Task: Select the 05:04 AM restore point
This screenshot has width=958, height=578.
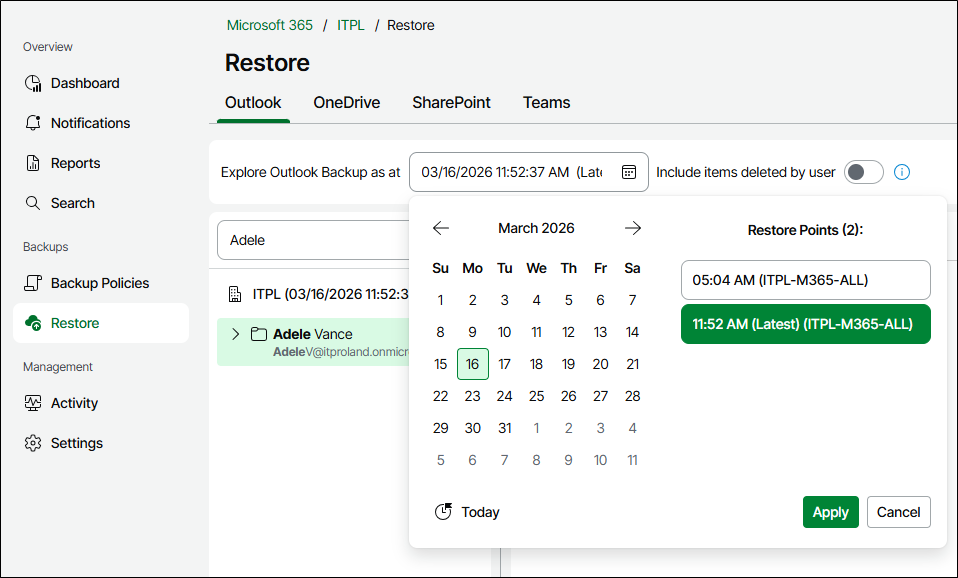Action: pyautogui.click(x=805, y=280)
